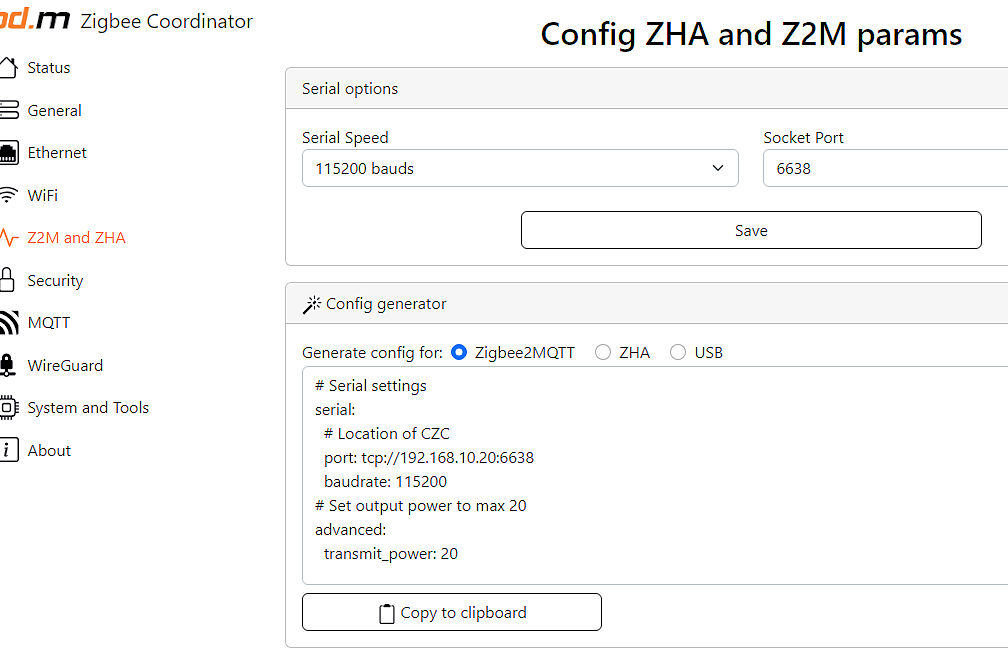1008x664 pixels.
Task: Go to the WireGuard page
Action: [65, 365]
